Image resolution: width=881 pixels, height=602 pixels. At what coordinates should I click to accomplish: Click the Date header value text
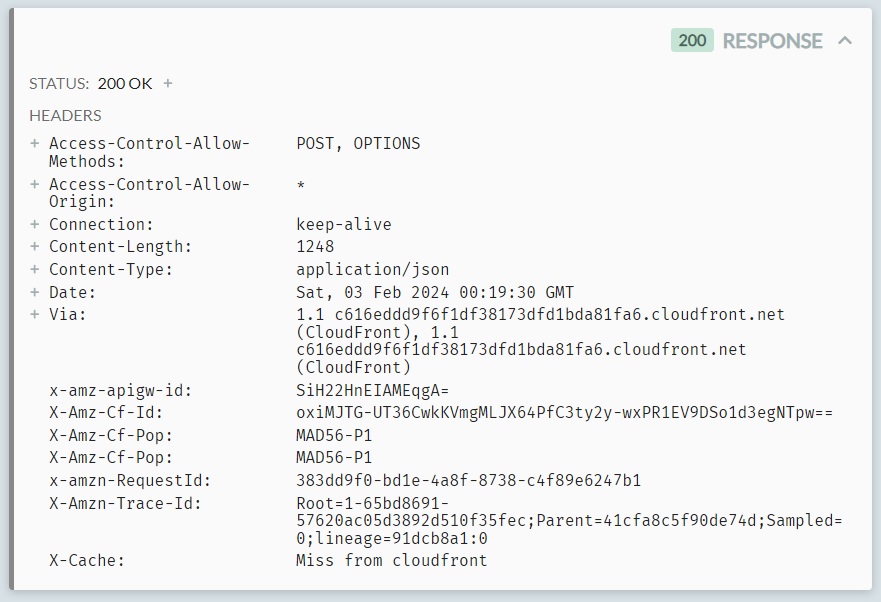click(435, 292)
